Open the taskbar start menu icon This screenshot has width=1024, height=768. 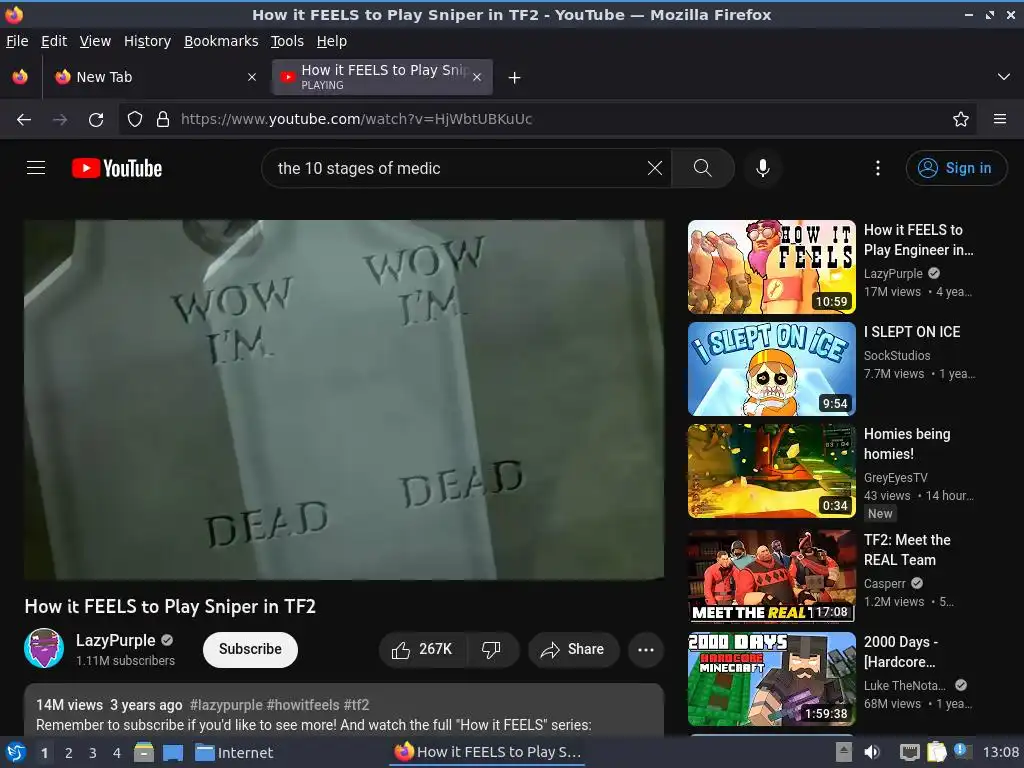(16, 752)
